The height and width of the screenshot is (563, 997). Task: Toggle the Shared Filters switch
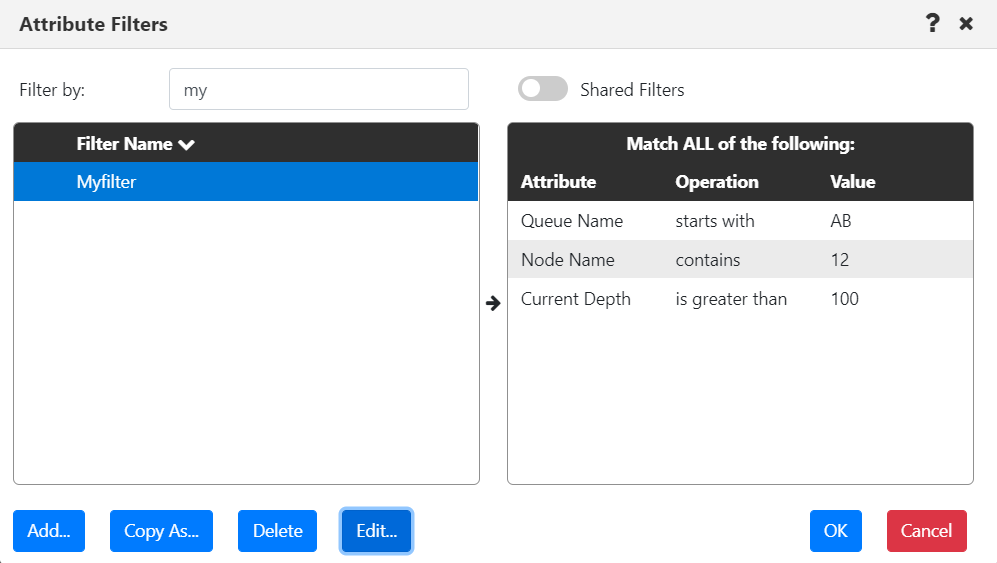click(x=542, y=89)
